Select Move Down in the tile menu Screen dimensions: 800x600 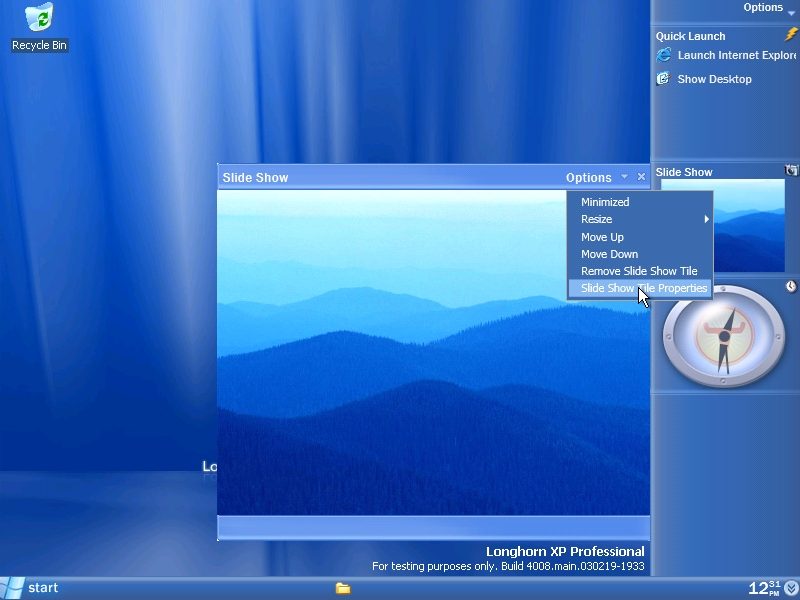[609, 254]
